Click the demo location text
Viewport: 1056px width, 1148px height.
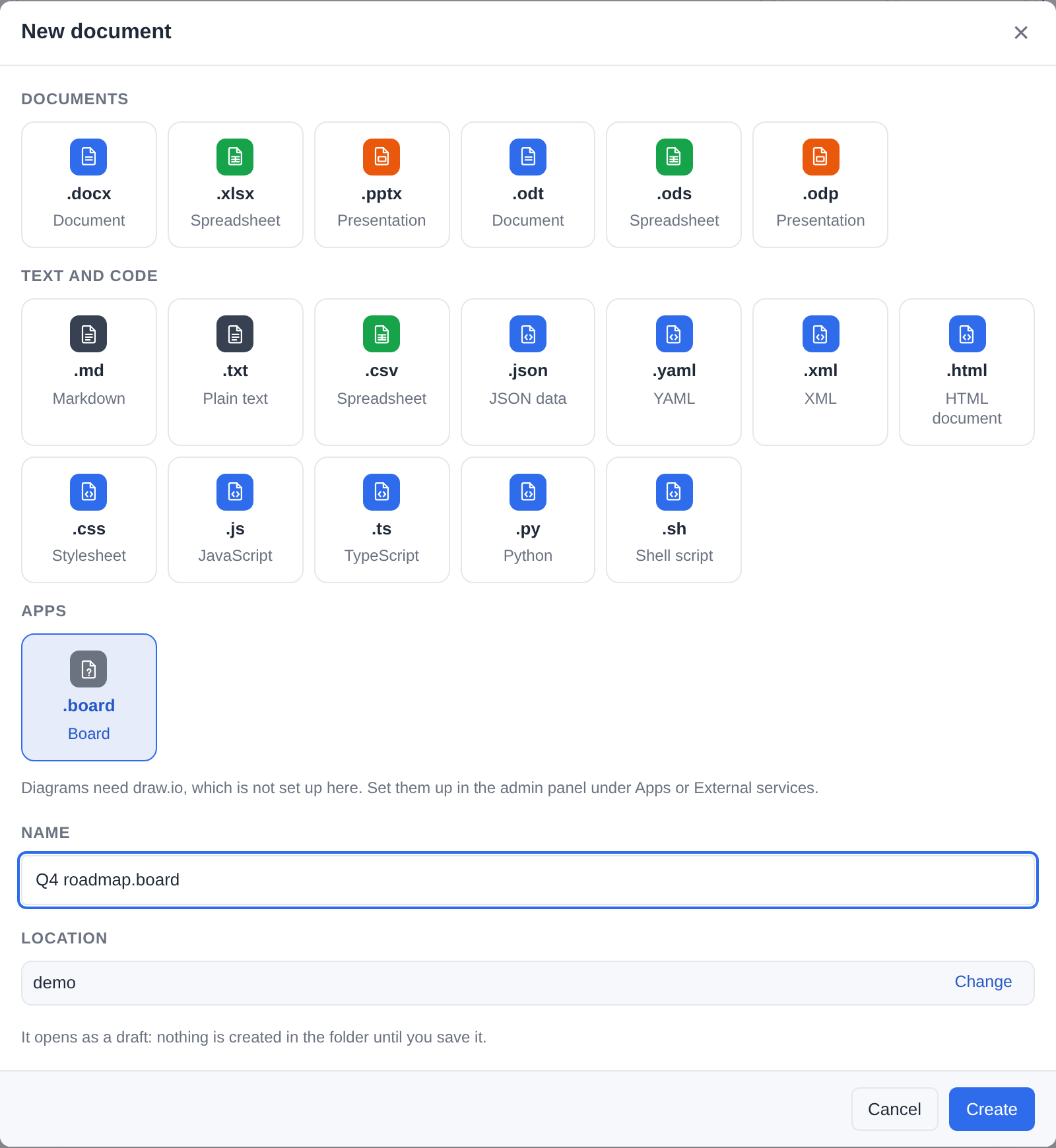(54, 982)
